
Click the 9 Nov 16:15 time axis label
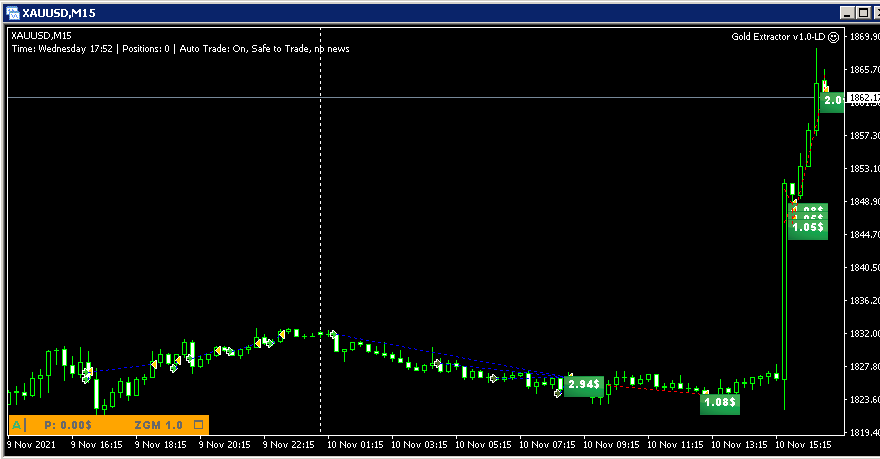pyautogui.click(x=97, y=444)
